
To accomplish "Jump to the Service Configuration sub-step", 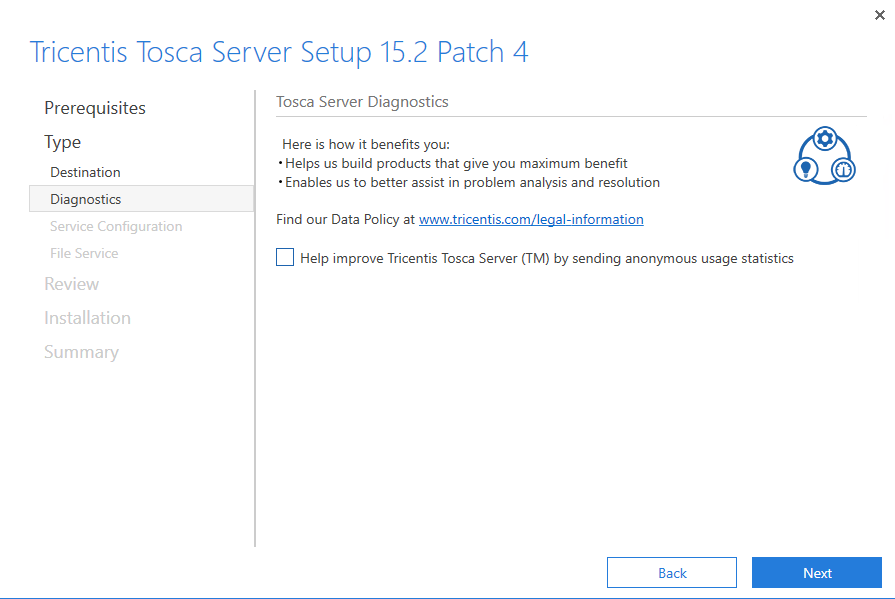I will (x=116, y=226).
